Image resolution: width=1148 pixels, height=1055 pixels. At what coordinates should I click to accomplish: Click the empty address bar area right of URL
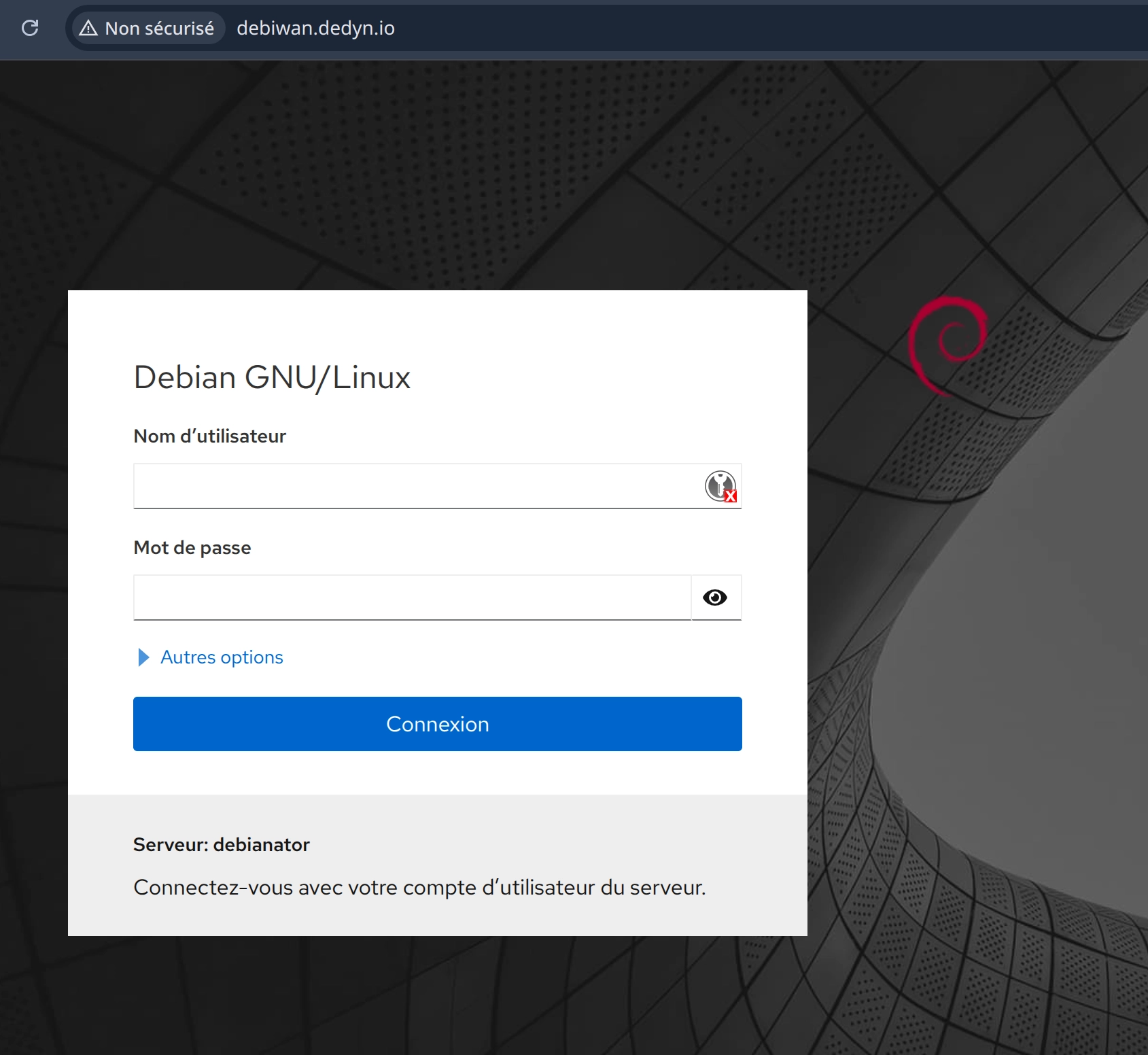(x=748, y=28)
